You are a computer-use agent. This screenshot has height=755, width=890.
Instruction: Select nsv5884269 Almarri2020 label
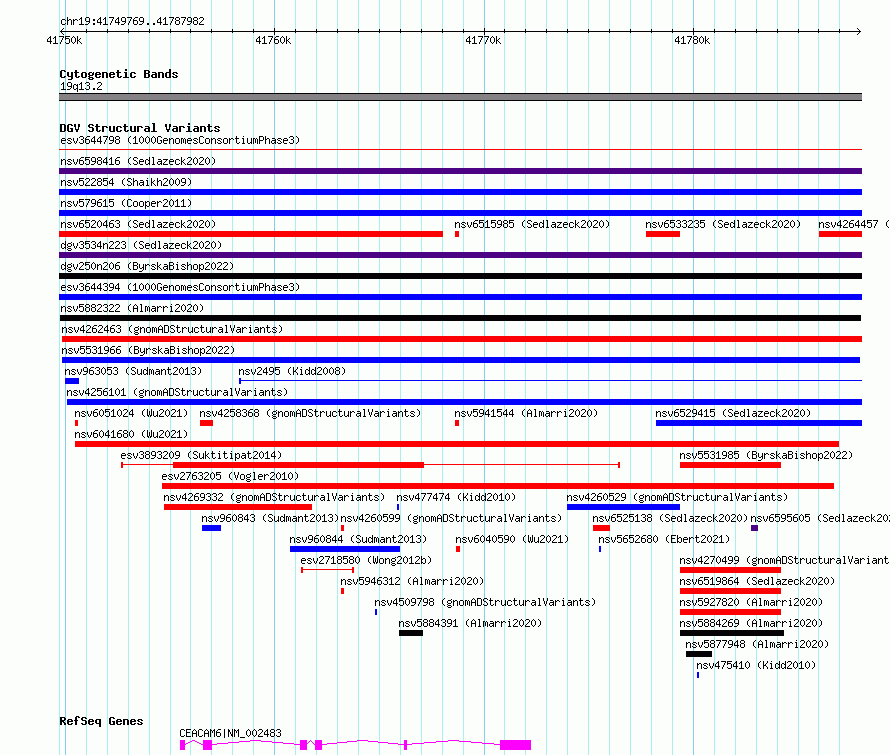(752, 623)
